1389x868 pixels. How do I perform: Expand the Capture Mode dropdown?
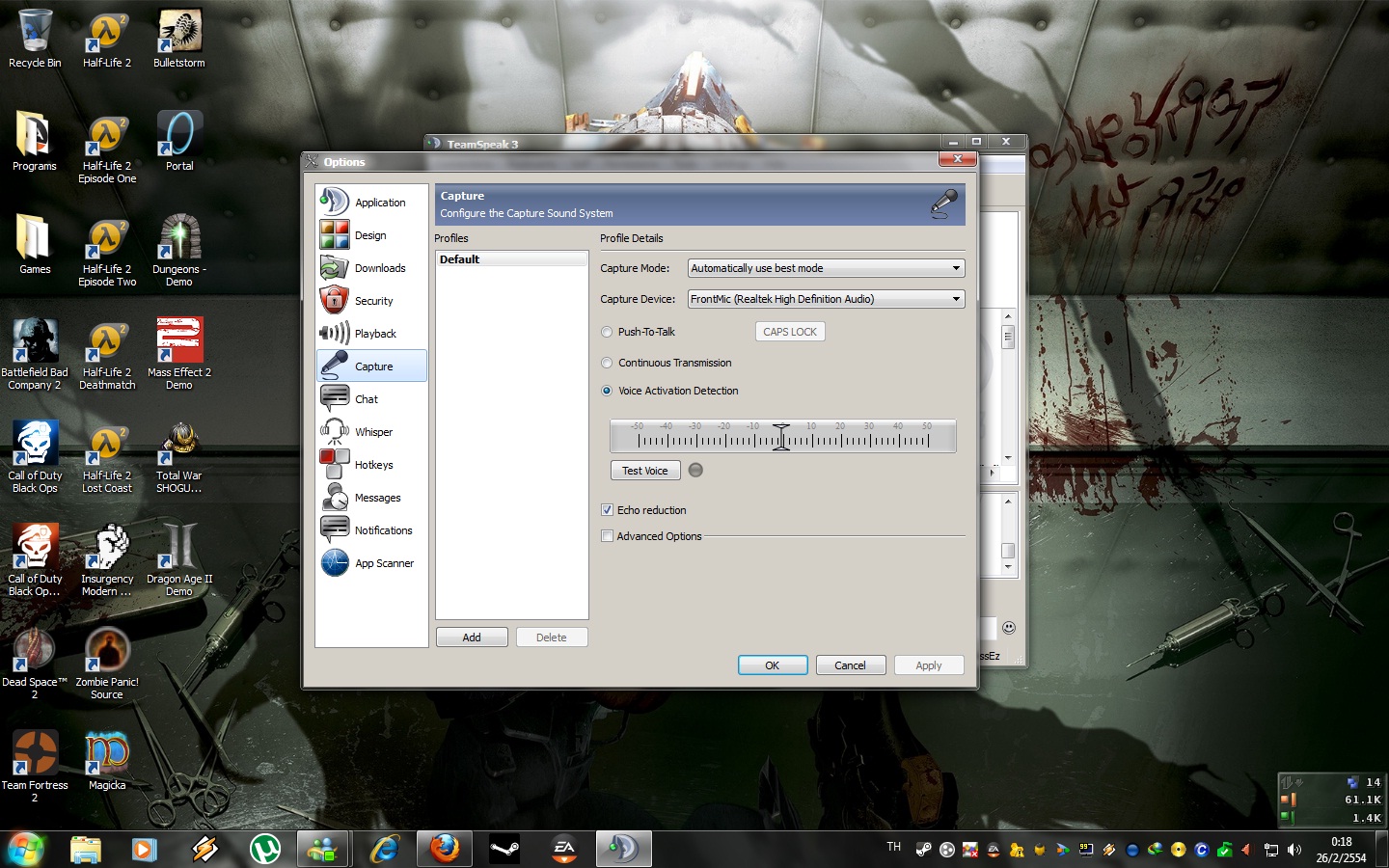[x=827, y=268]
